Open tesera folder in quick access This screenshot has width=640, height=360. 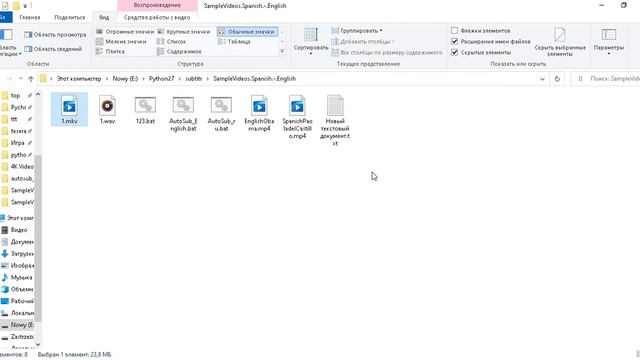(x=15, y=131)
